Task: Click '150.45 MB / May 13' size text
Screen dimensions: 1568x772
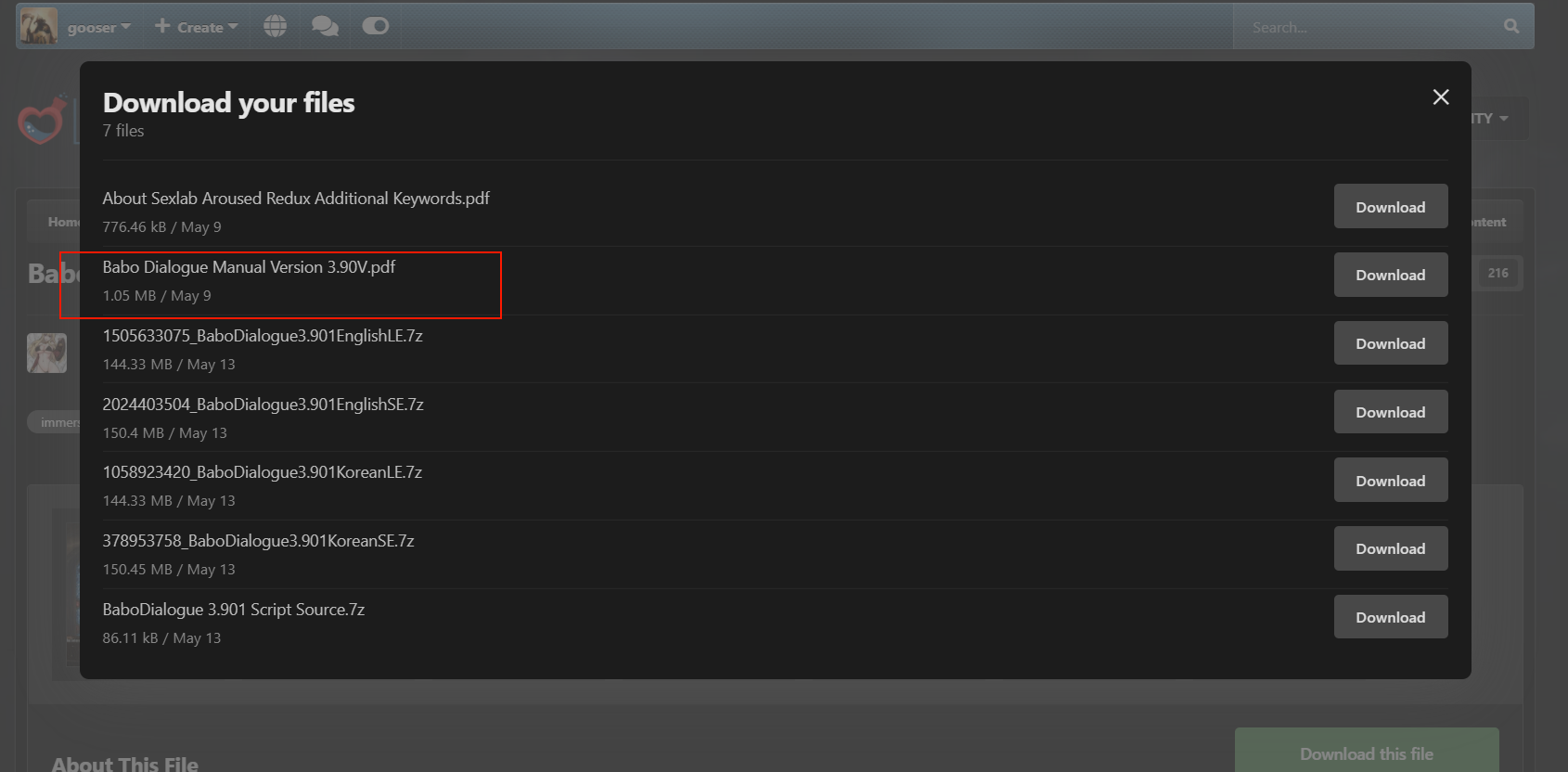Action: click(169, 570)
